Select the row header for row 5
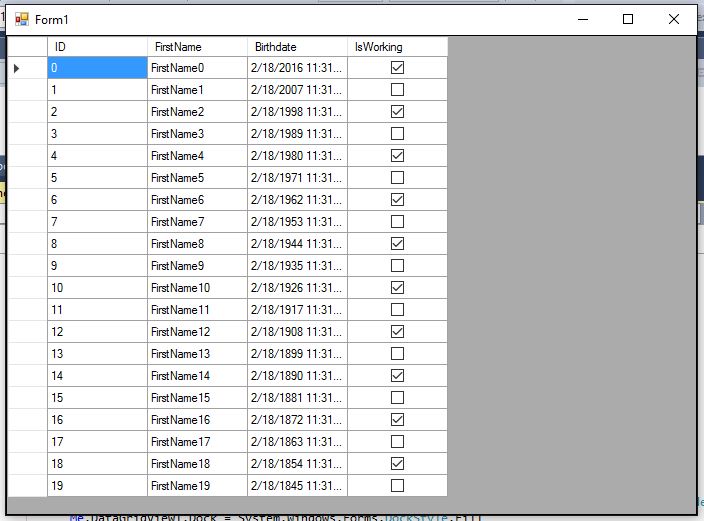The image size is (704, 521). 27,178
